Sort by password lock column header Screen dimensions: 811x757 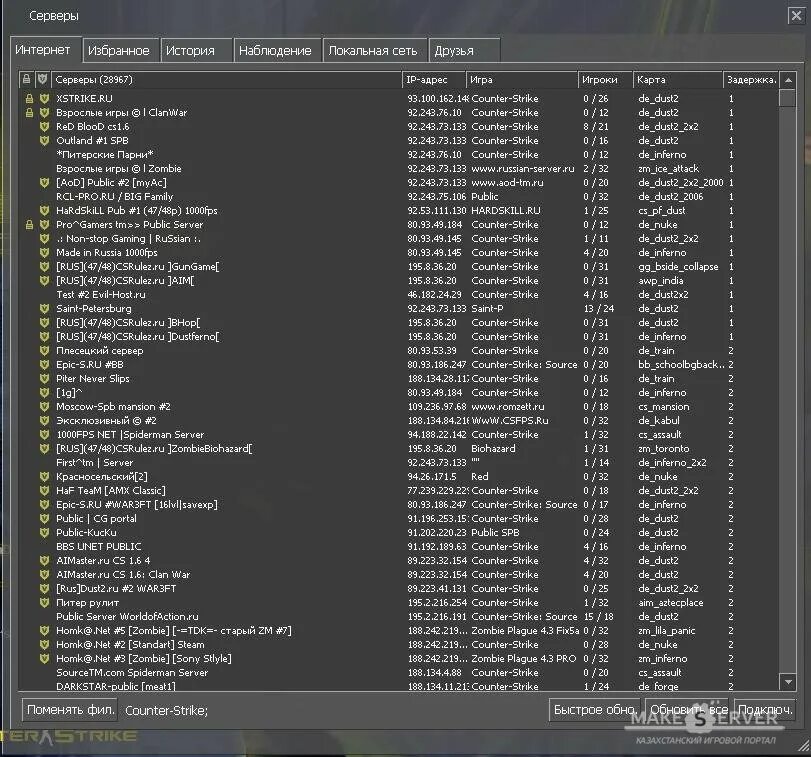click(x=26, y=80)
